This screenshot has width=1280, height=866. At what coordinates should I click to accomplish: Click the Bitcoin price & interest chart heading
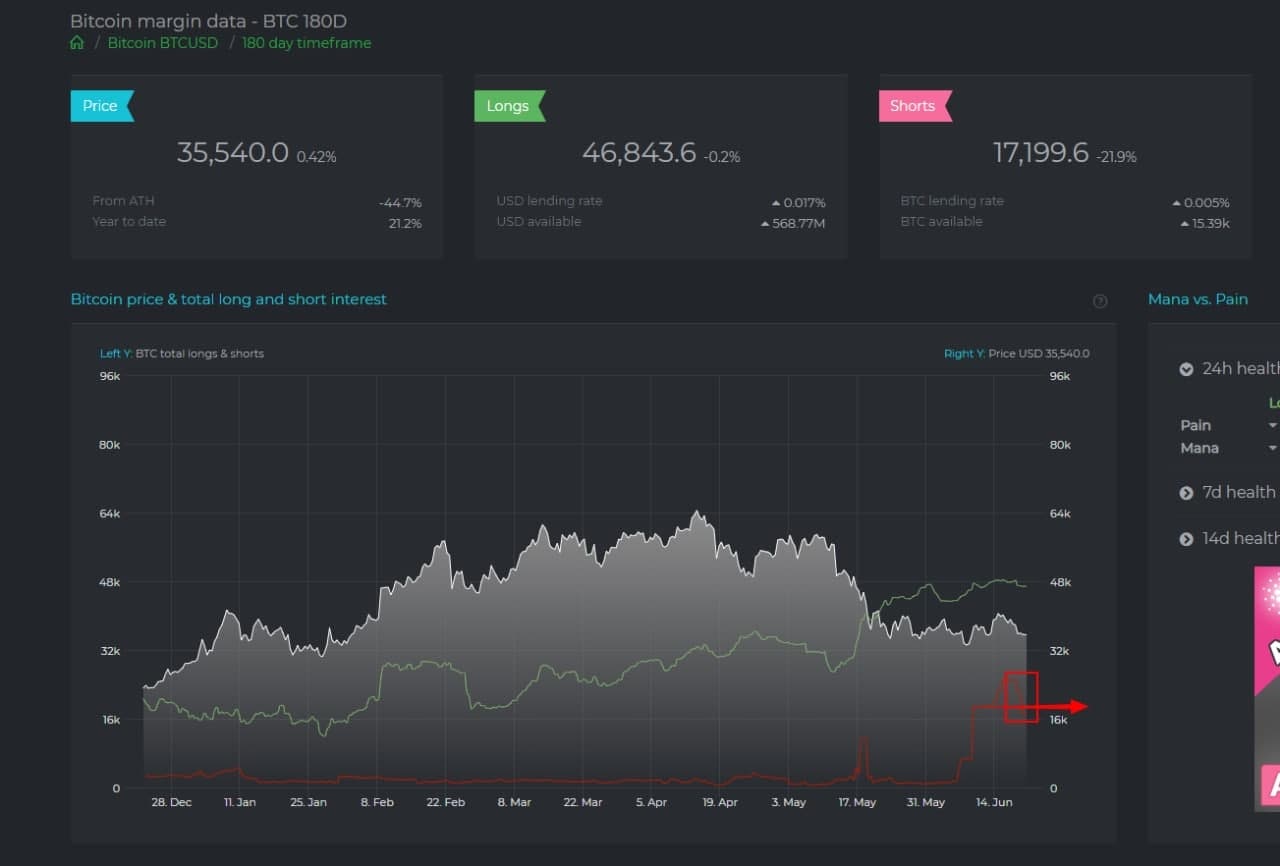(228, 299)
